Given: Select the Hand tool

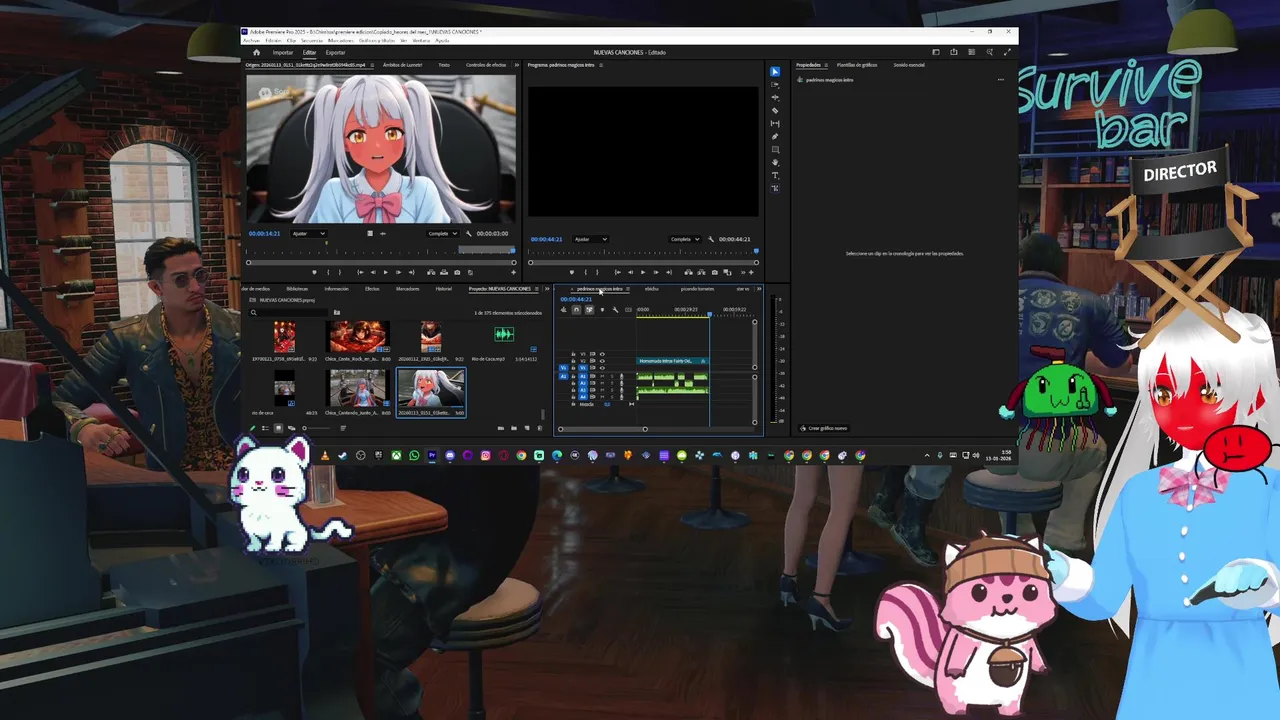Looking at the screenshot, I should 775,162.
